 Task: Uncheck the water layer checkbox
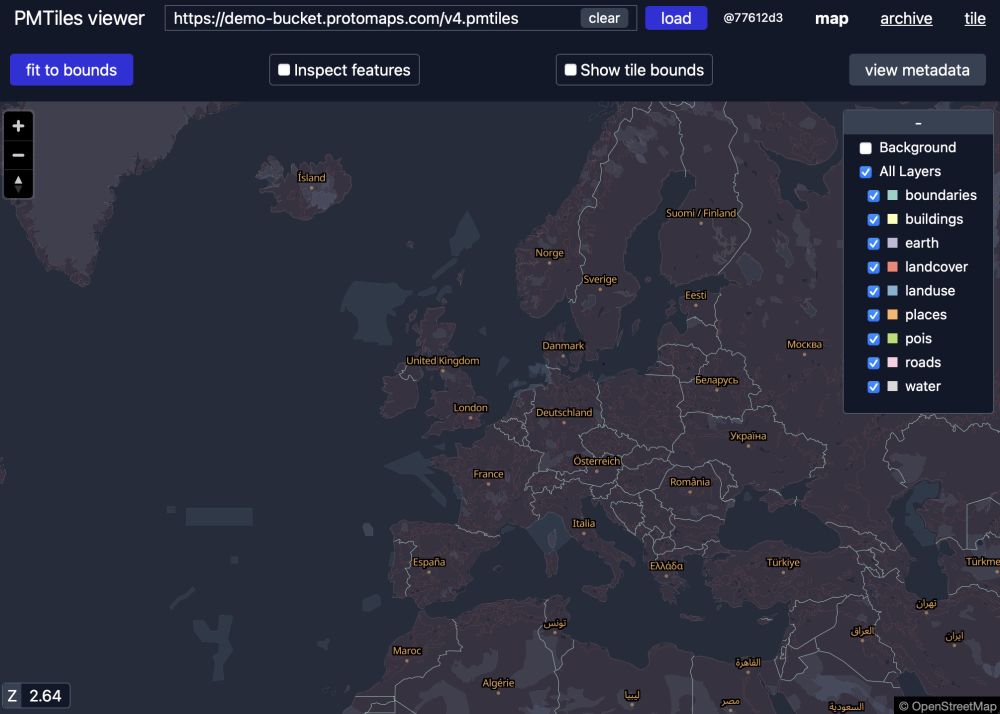click(874, 387)
